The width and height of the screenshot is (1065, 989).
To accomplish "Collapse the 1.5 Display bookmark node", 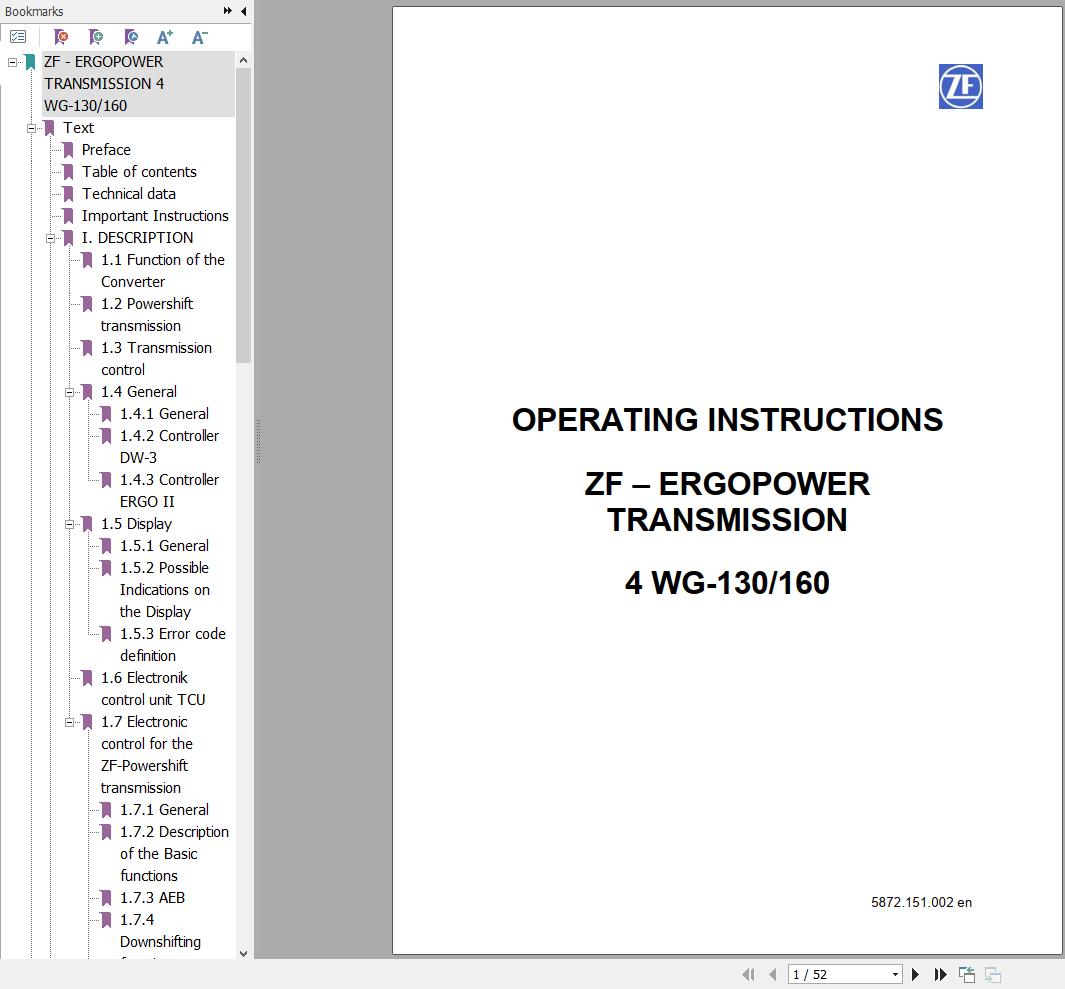I will (69, 524).
